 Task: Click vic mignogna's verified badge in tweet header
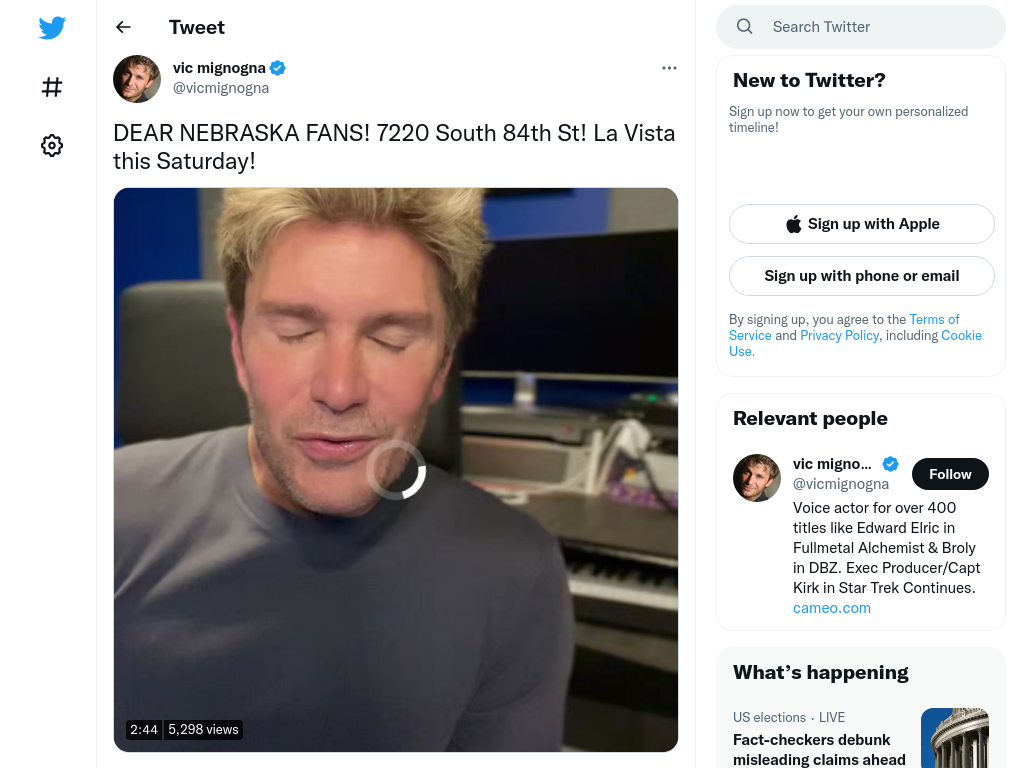[x=278, y=68]
